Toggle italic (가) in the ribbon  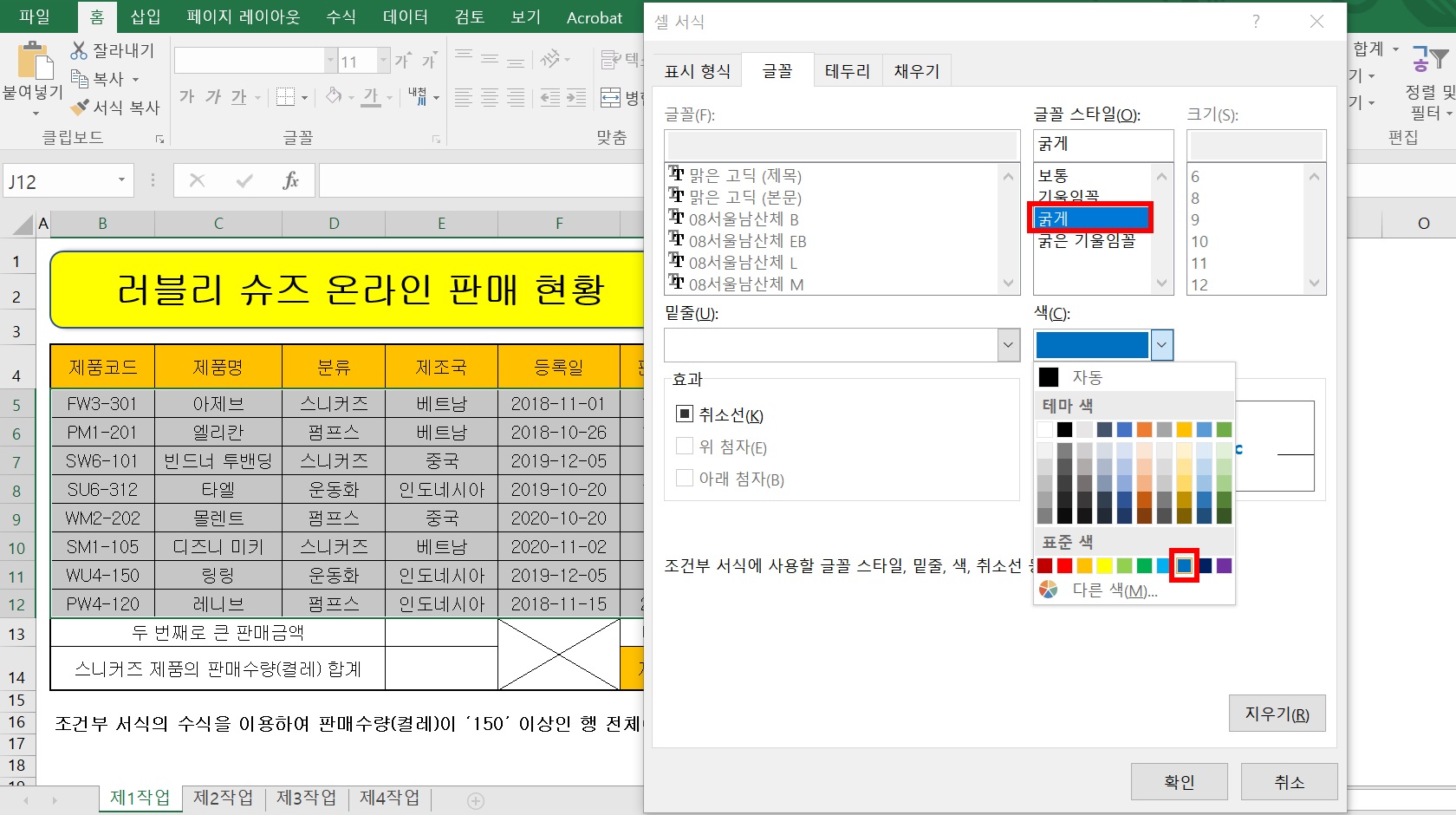point(213,96)
